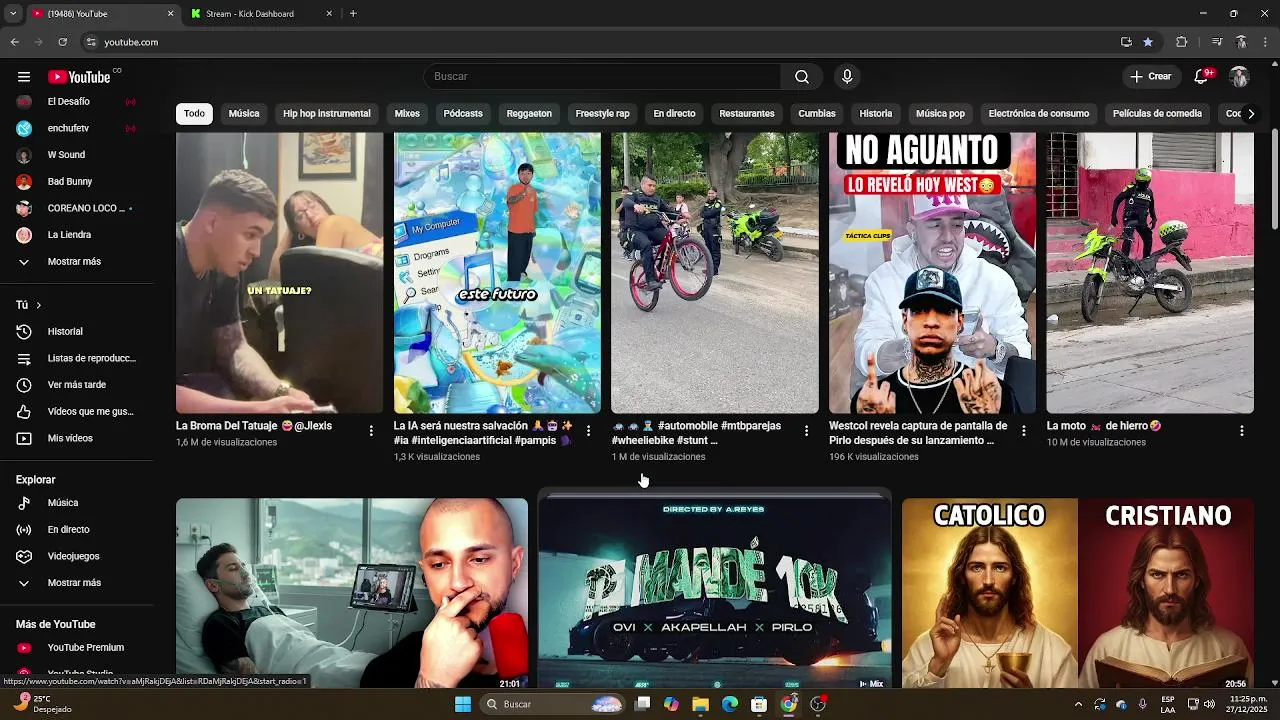Click the search magnifier button
The height and width of the screenshot is (720, 1280).
[802, 77]
